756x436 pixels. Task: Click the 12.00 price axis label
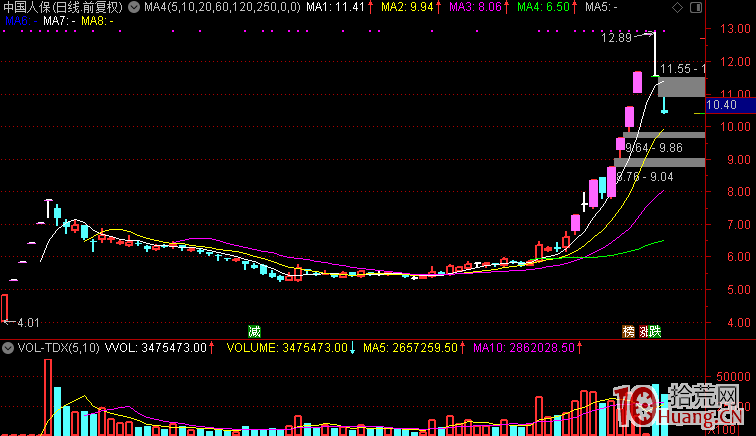[x=735, y=62]
